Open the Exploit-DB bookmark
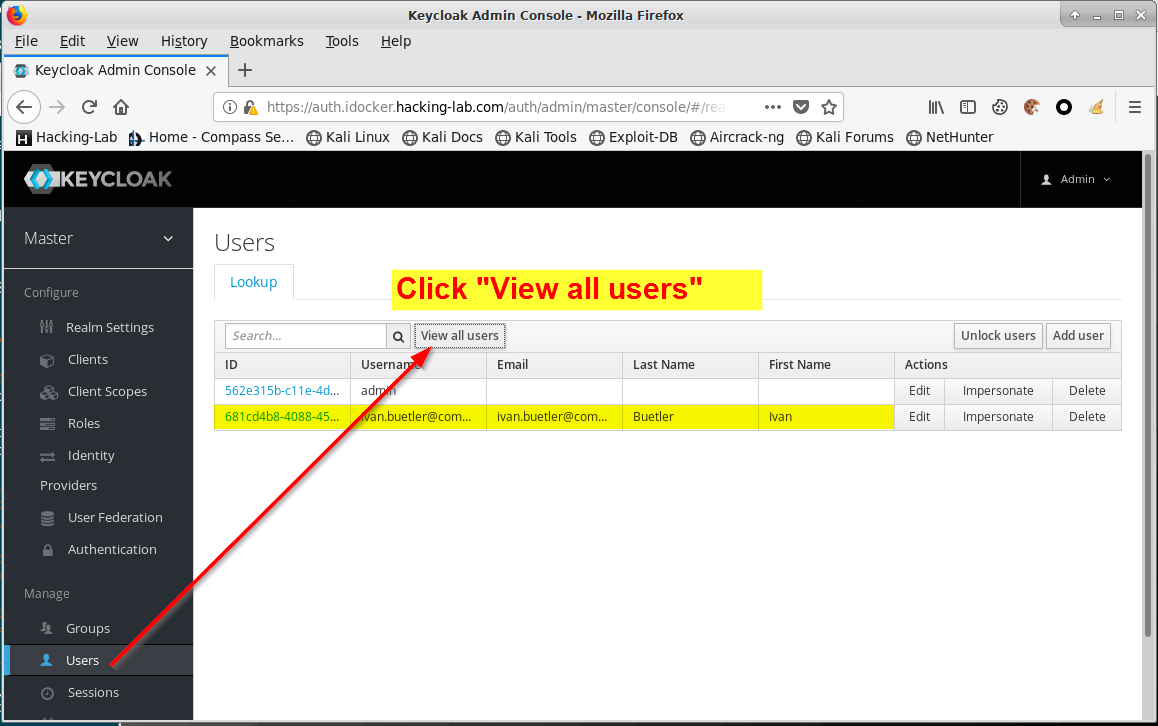Image resolution: width=1158 pixels, height=726 pixels. point(634,137)
